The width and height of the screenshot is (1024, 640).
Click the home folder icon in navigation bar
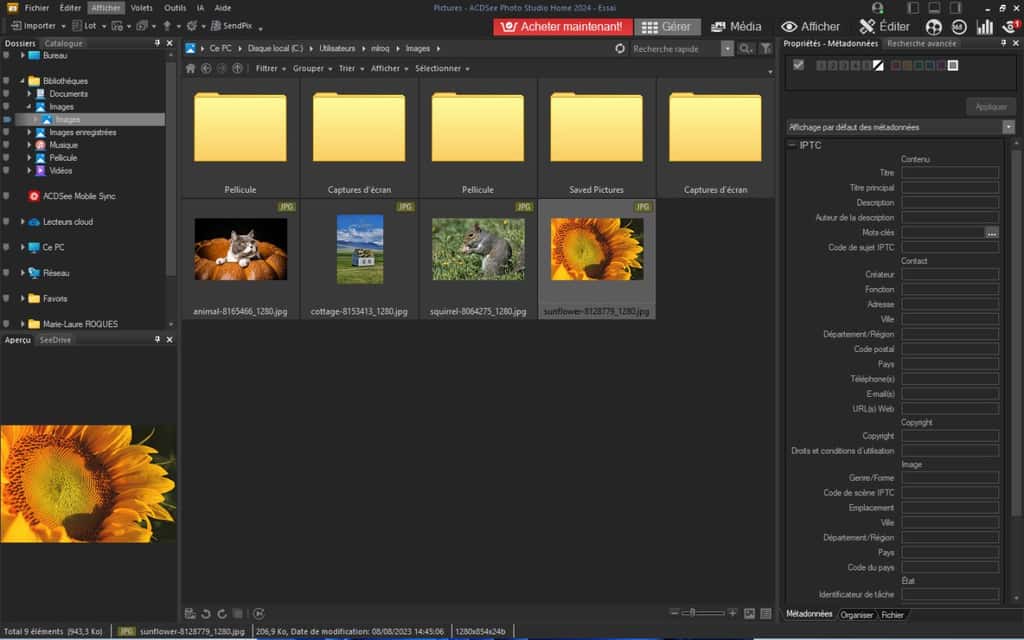click(x=191, y=68)
